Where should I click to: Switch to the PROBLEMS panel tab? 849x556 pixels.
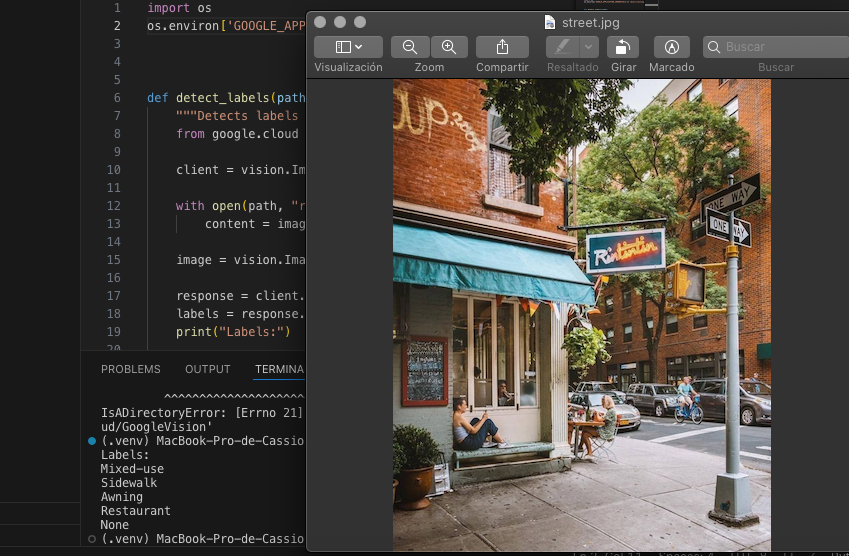click(x=130, y=369)
